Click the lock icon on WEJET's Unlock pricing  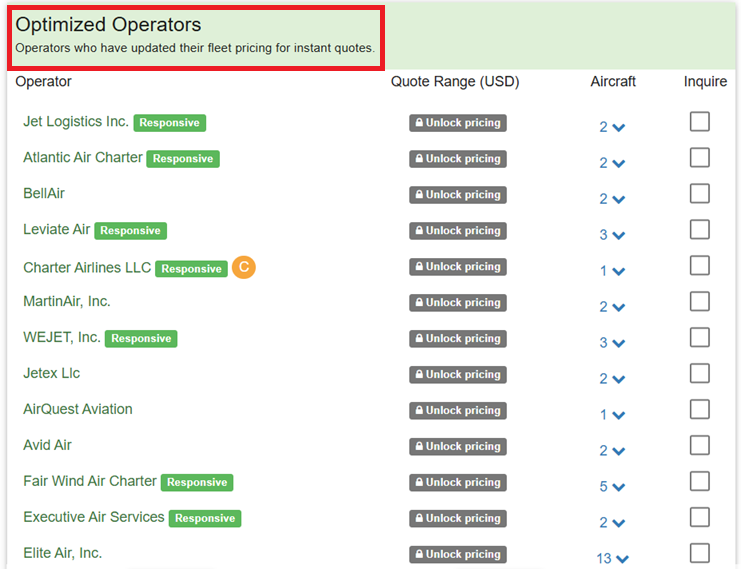tap(418, 339)
